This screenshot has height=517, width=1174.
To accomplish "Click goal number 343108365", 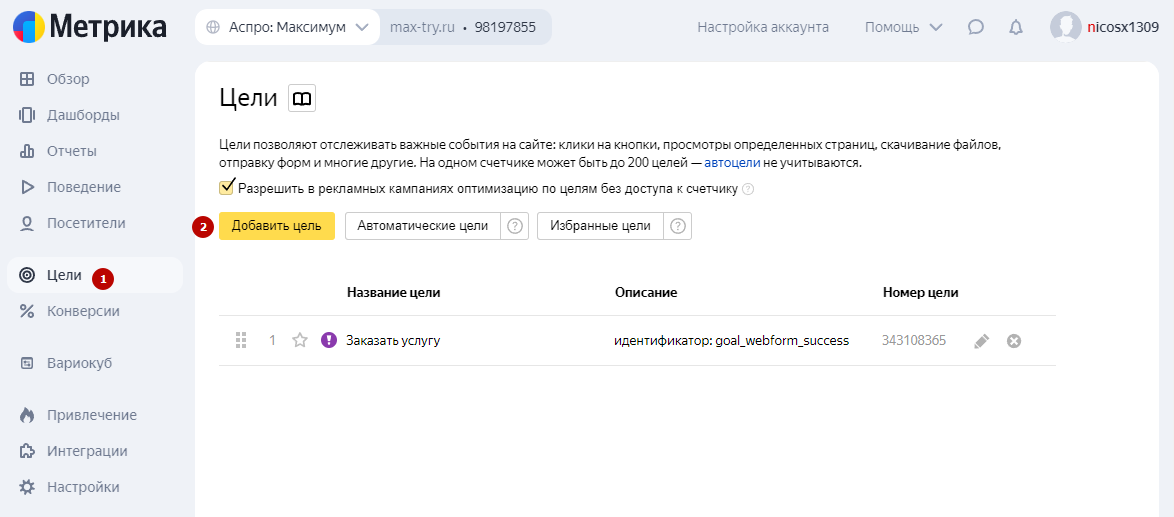I will (x=914, y=340).
